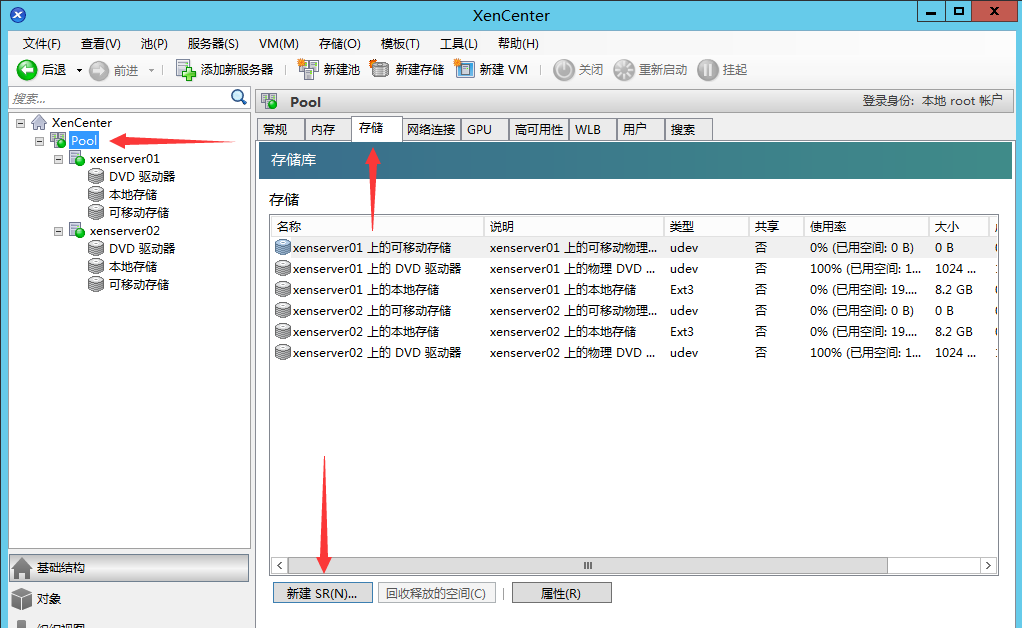The height and width of the screenshot is (628, 1022).
Task: Sort storage table by 类型 column header
Action: [706, 227]
